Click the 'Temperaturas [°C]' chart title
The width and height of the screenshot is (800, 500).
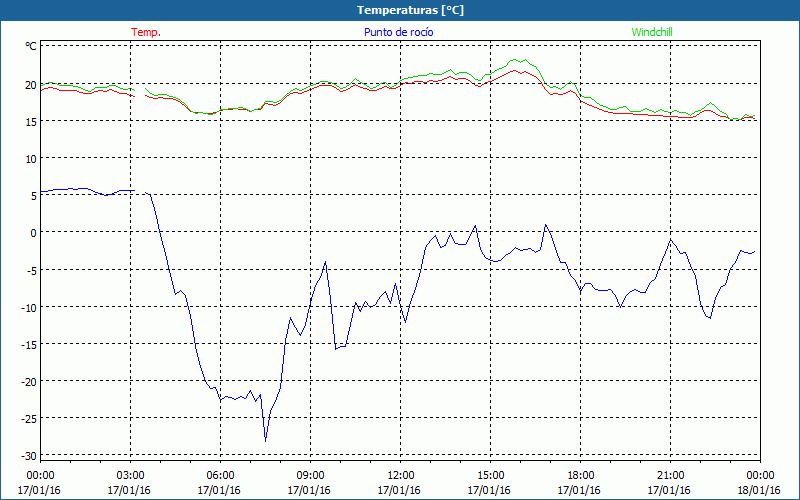(410, 10)
